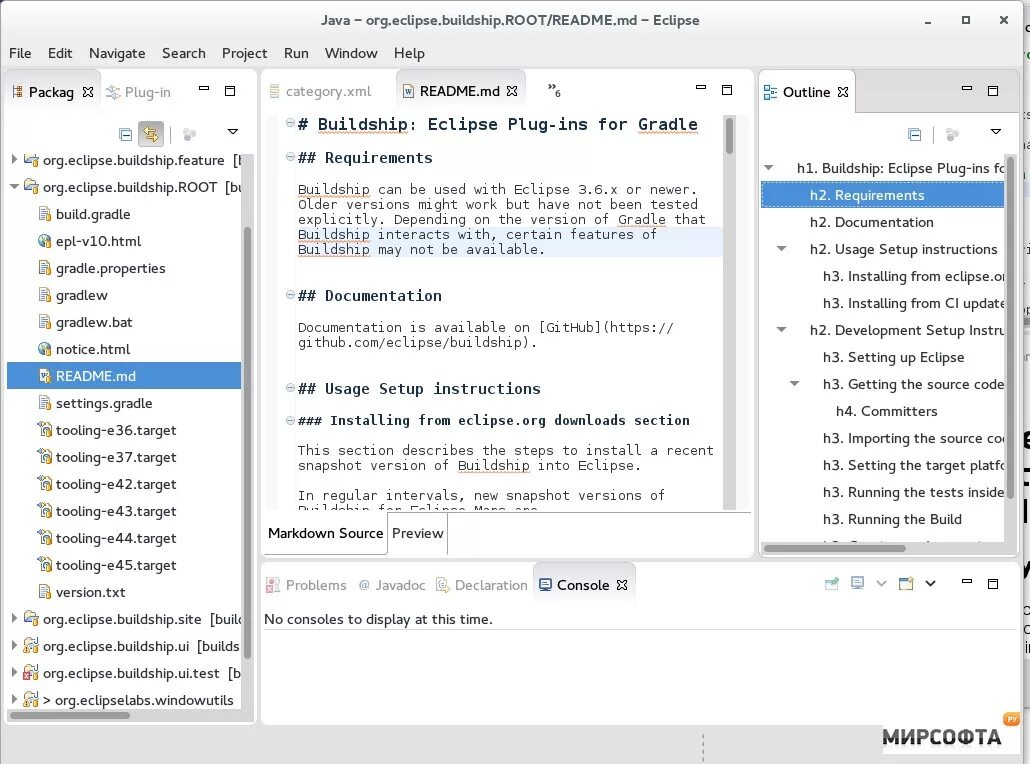
Task: Expand org.eclipse.buildship.ui.test project
Action: [14, 672]
